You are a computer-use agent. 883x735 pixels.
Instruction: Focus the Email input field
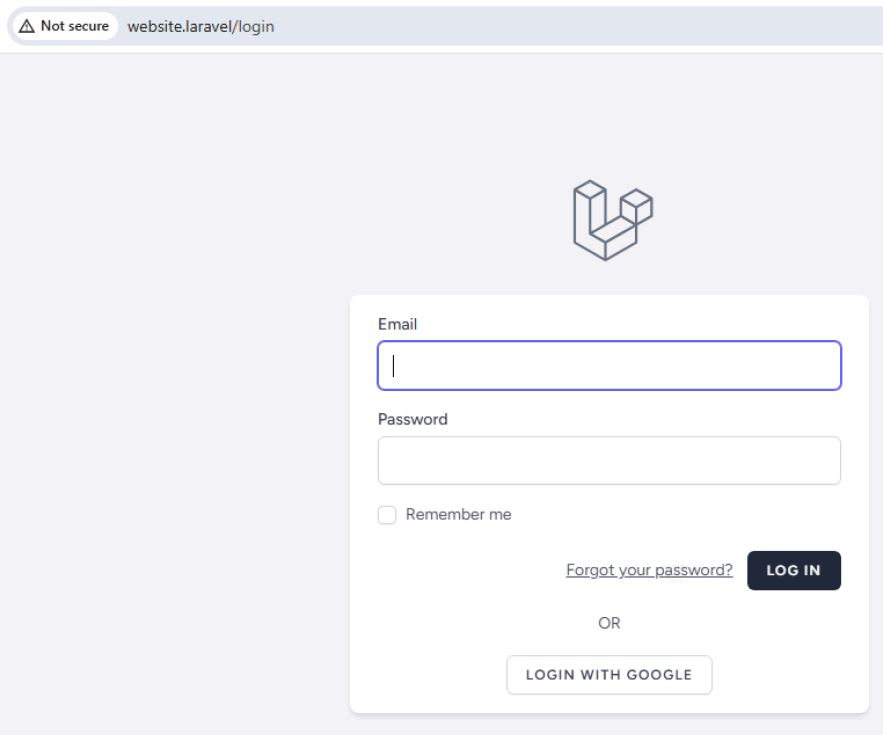609,366
